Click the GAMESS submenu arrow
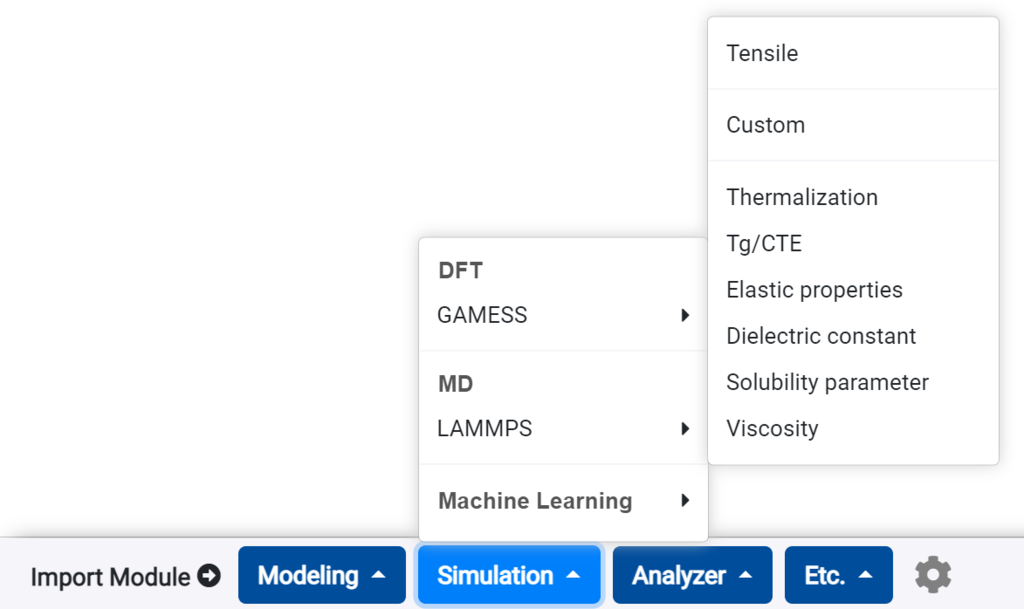This screenshot has width=1024, height=609. (686, 315)
